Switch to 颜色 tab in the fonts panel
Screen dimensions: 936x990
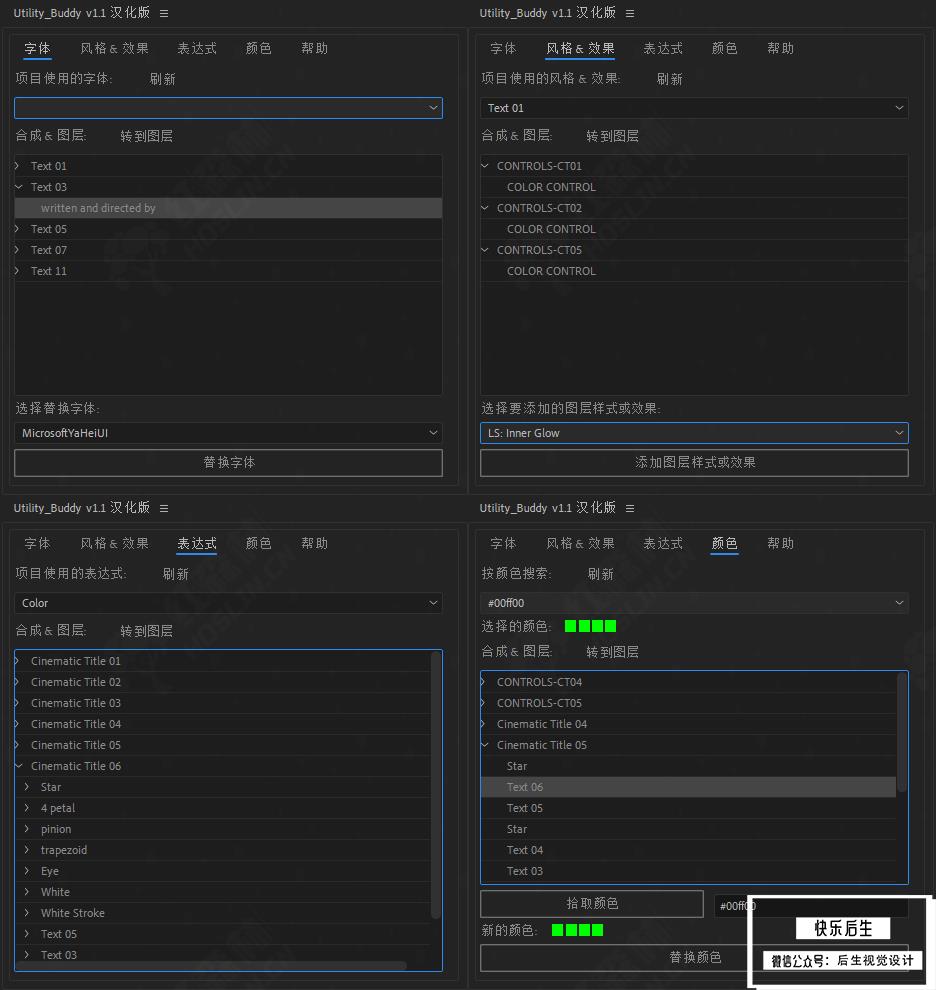tap(258, 49)
